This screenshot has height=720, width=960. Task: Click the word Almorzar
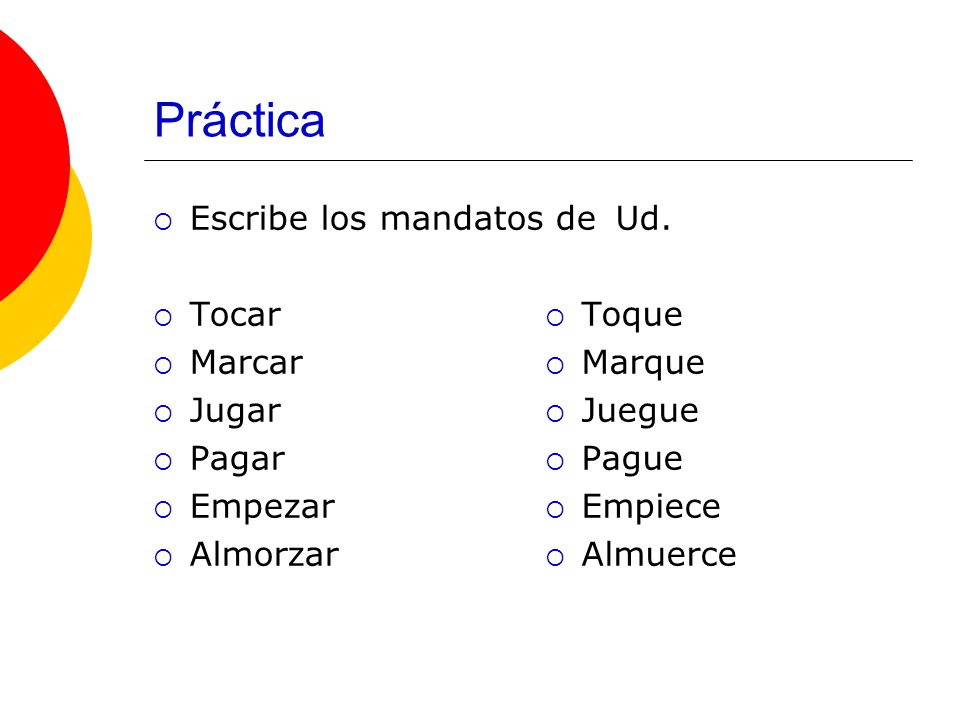[264, 555]
